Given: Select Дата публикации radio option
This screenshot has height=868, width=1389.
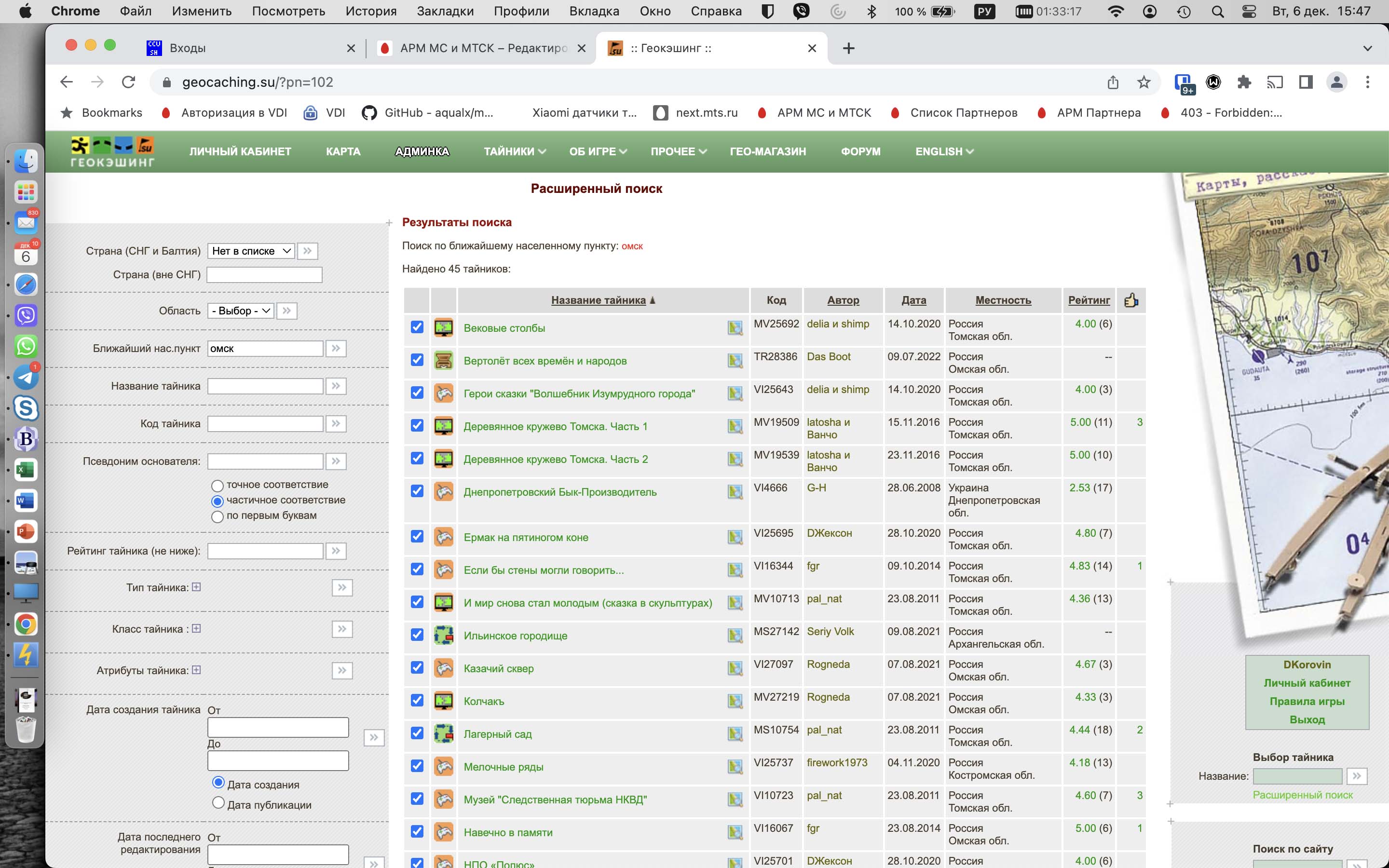Looking at the screenshot, I should coord(218,802).
